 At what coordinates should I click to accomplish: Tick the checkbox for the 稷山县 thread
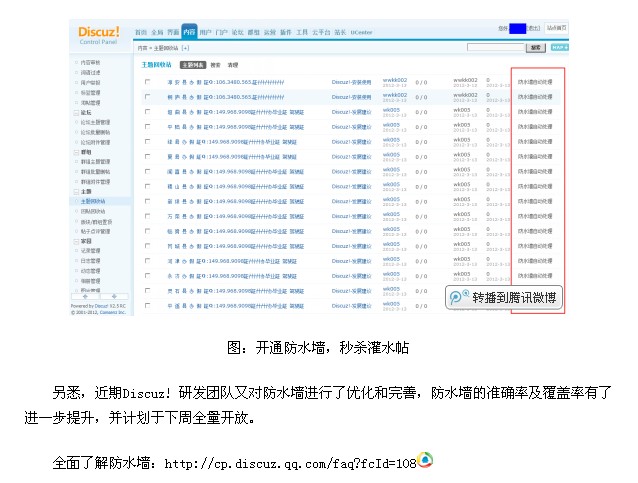coord(147,186)
